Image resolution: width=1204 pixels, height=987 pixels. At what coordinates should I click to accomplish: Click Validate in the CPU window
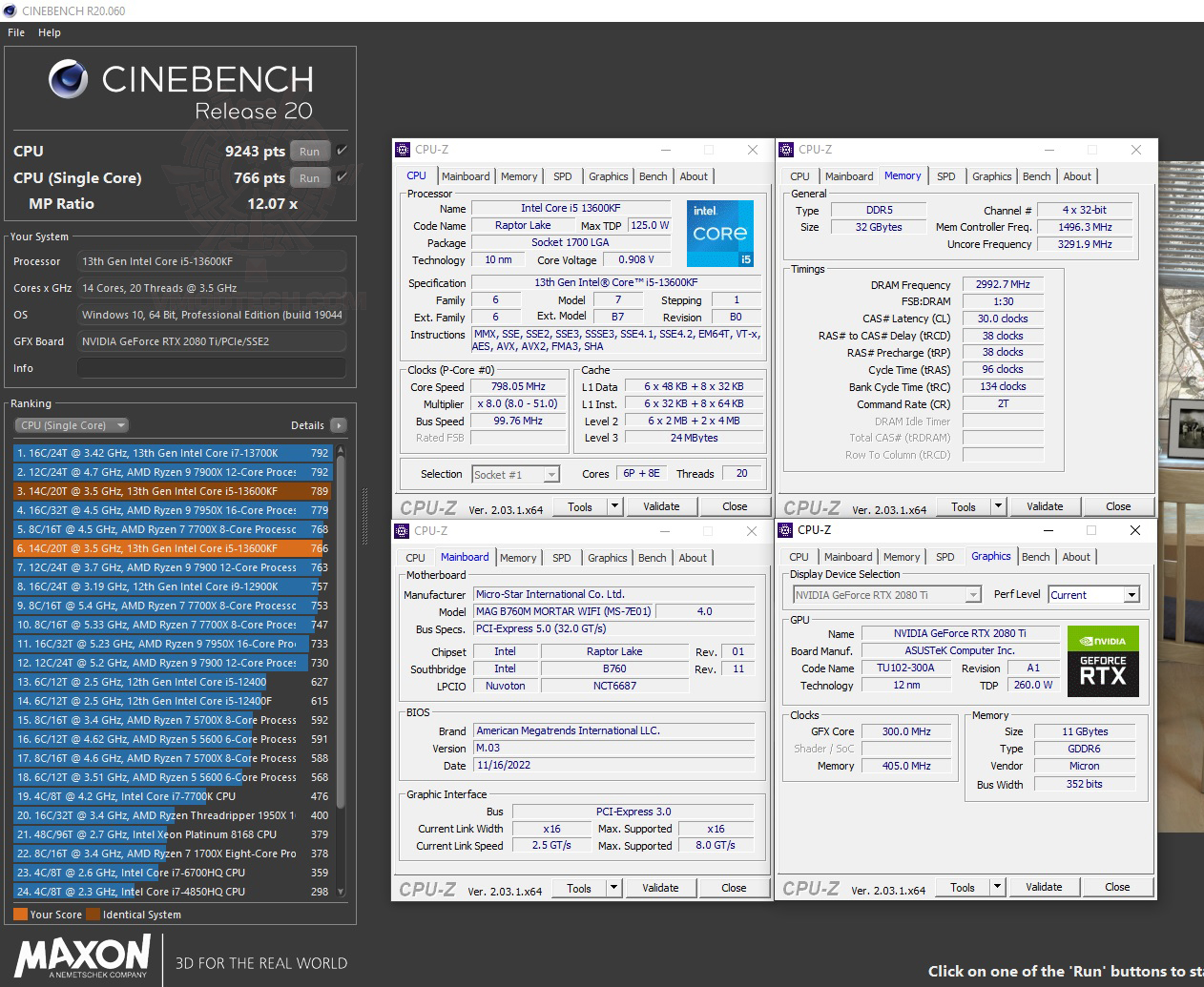tap(661, 506)
